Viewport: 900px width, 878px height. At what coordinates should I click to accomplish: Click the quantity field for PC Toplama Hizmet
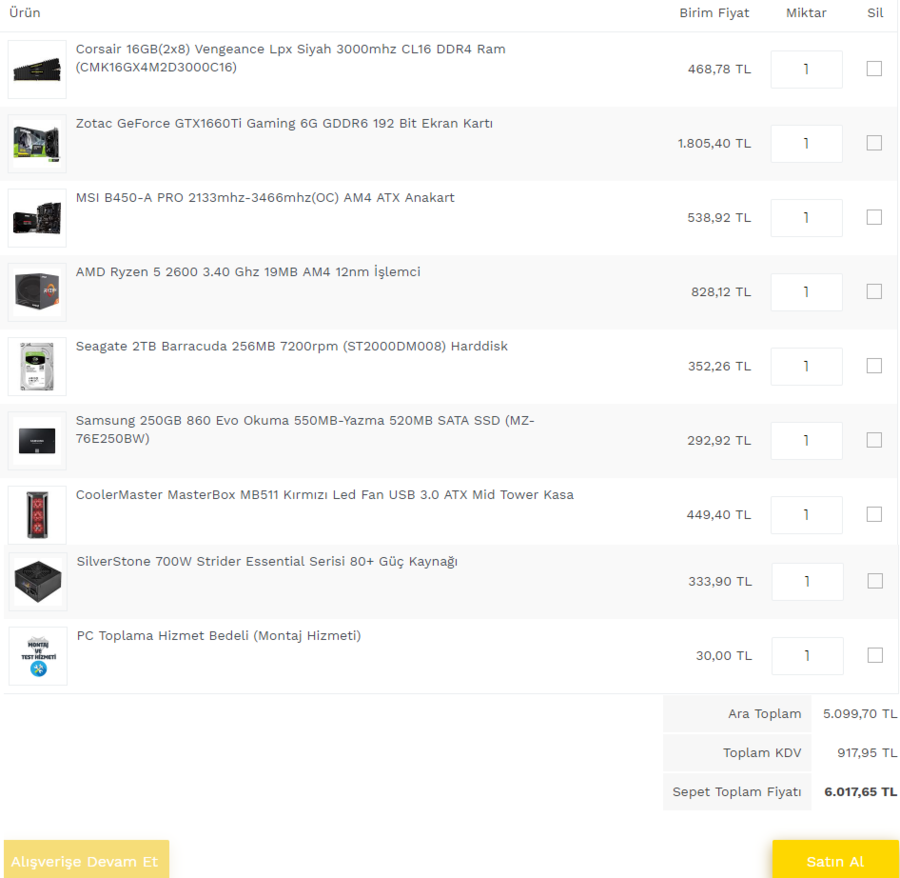(808, 656)
